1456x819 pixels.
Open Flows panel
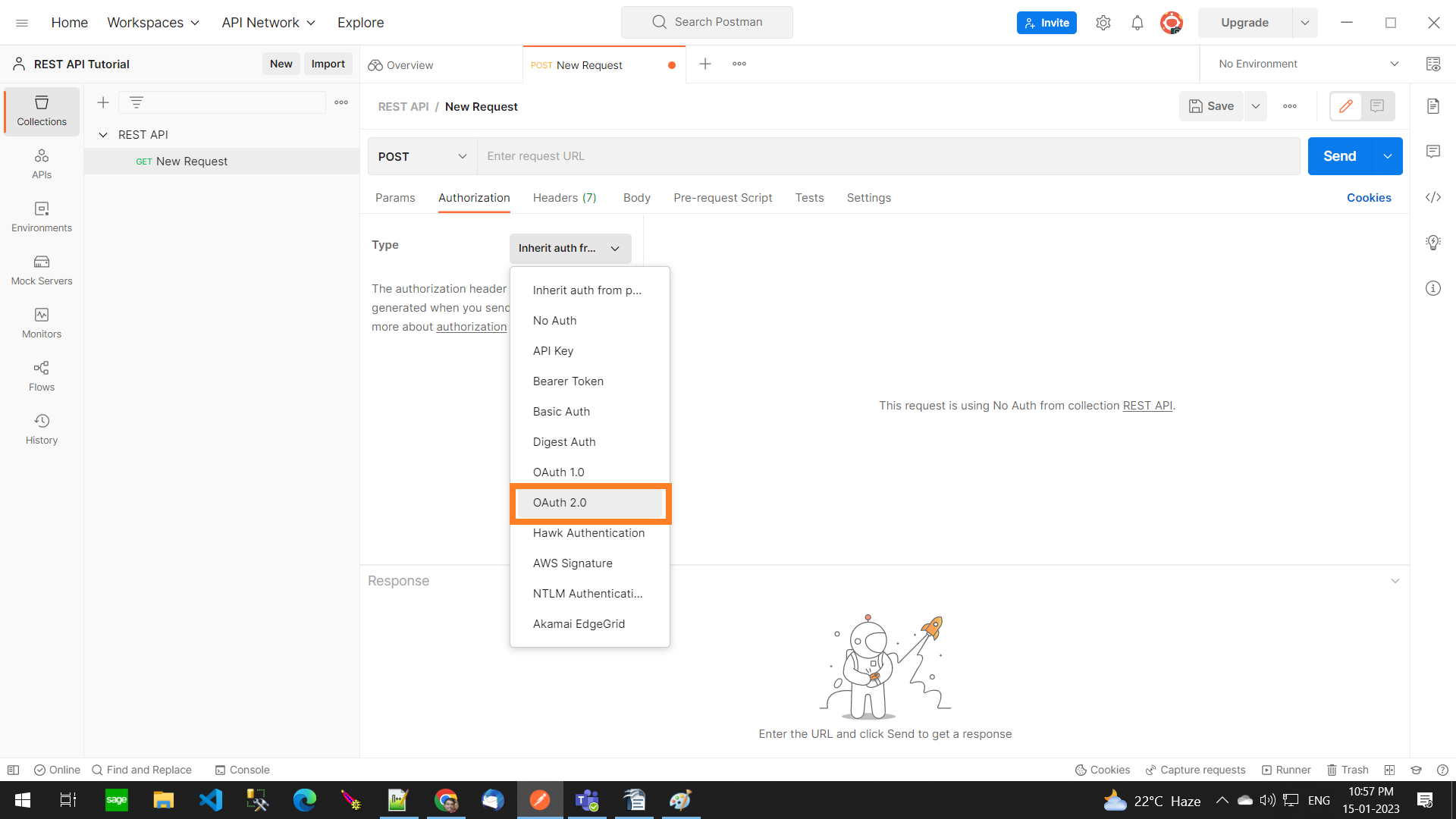[42, 376]
